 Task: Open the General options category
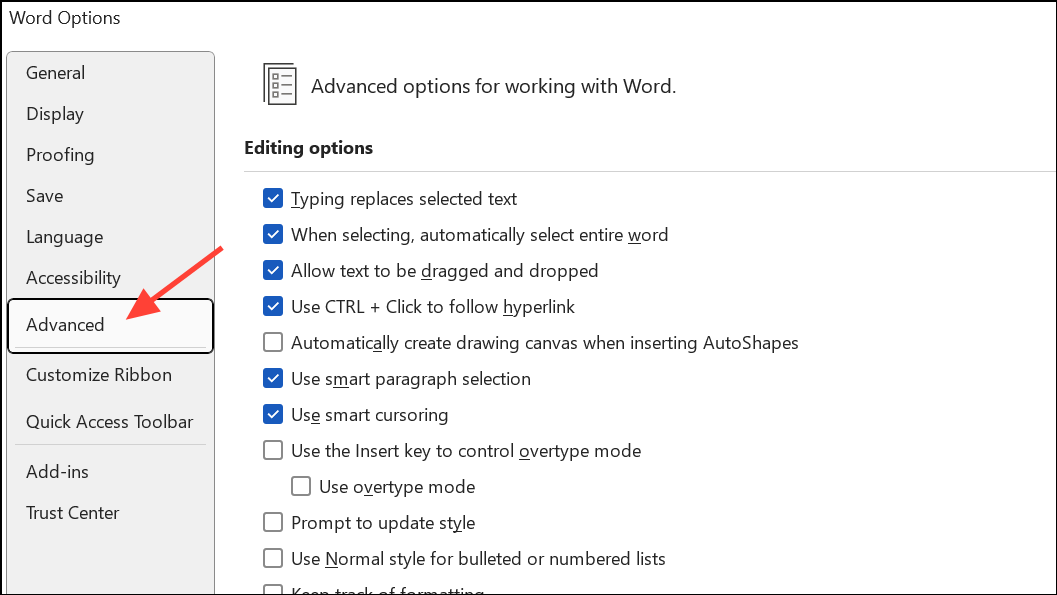[56, 73]
